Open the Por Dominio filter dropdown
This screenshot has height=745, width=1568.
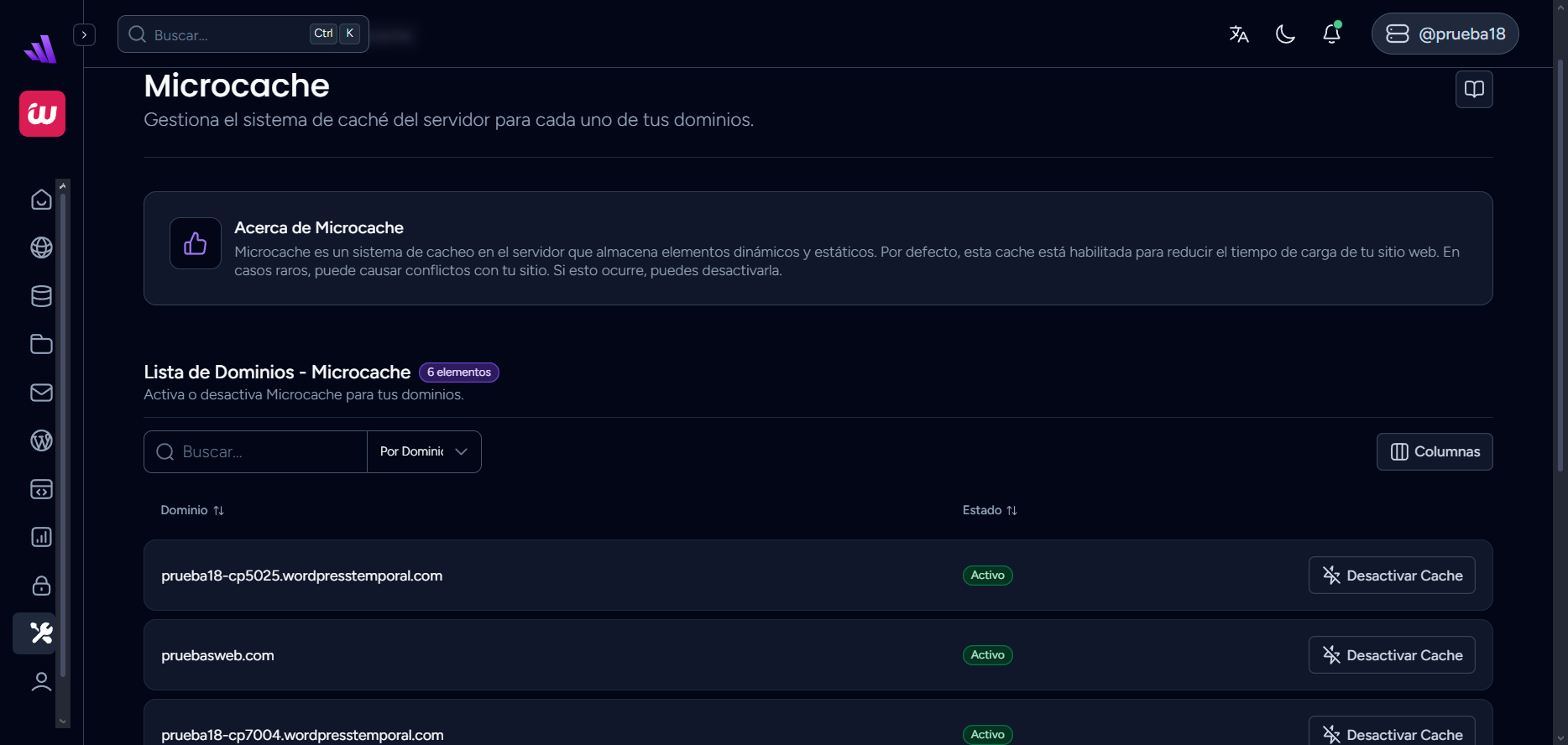pyautogui.click(x=424, y=451)
